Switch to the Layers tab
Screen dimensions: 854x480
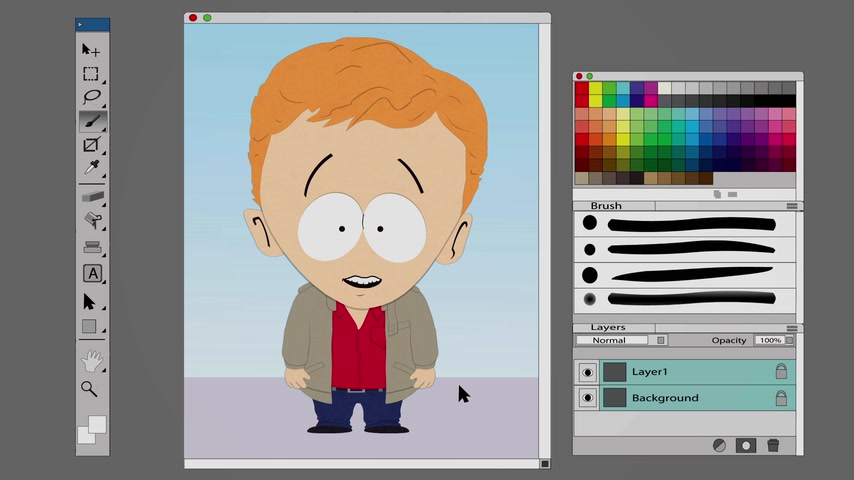(x=614, y=327)
